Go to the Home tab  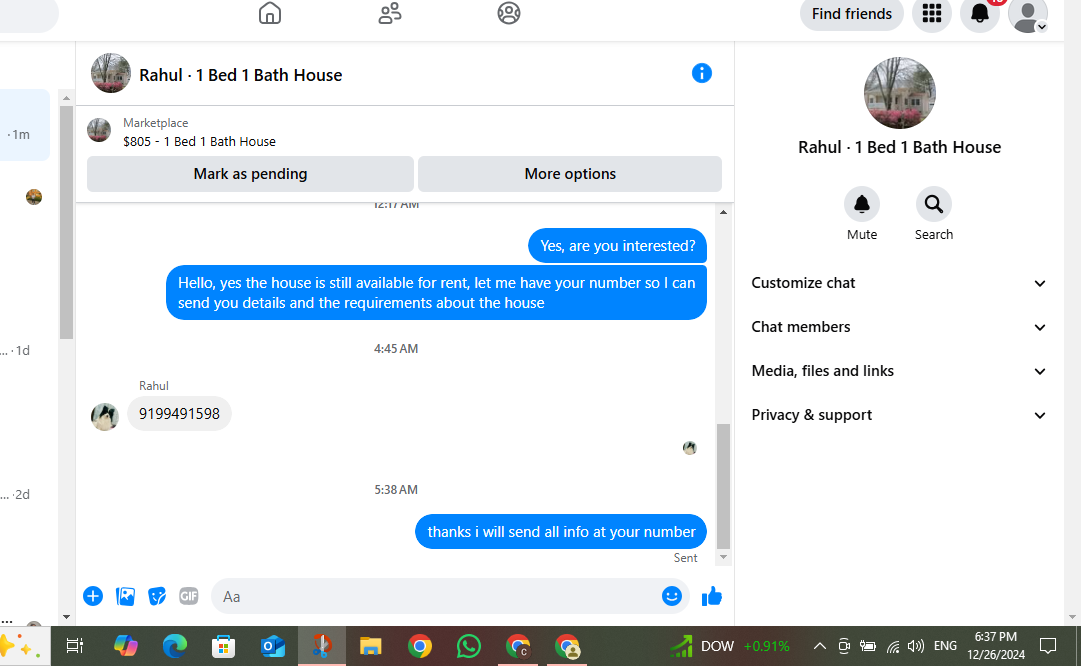[x=270, y=13]
